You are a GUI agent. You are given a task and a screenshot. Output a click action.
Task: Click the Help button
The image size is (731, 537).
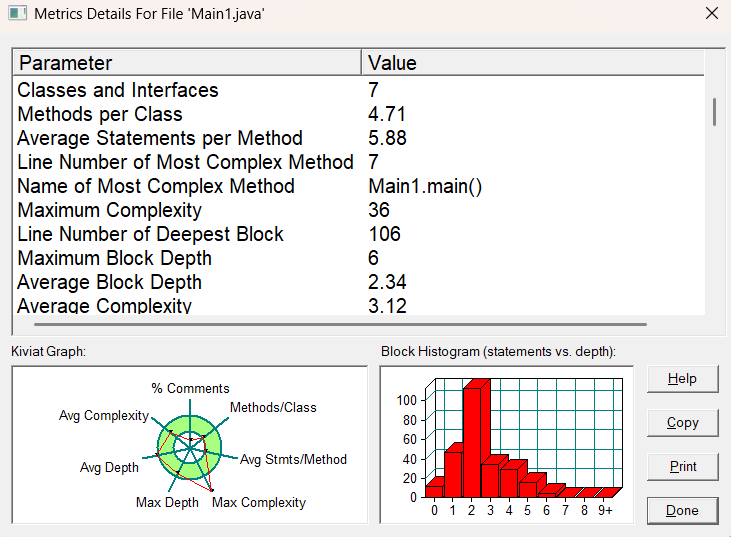point(682,379)
